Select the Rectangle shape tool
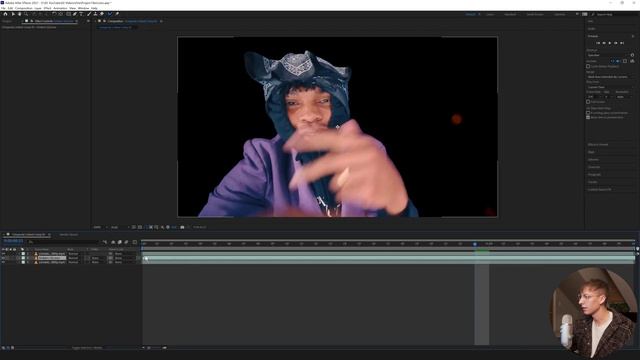Screen dimensions: 640x360 click(x=68, y=14)
